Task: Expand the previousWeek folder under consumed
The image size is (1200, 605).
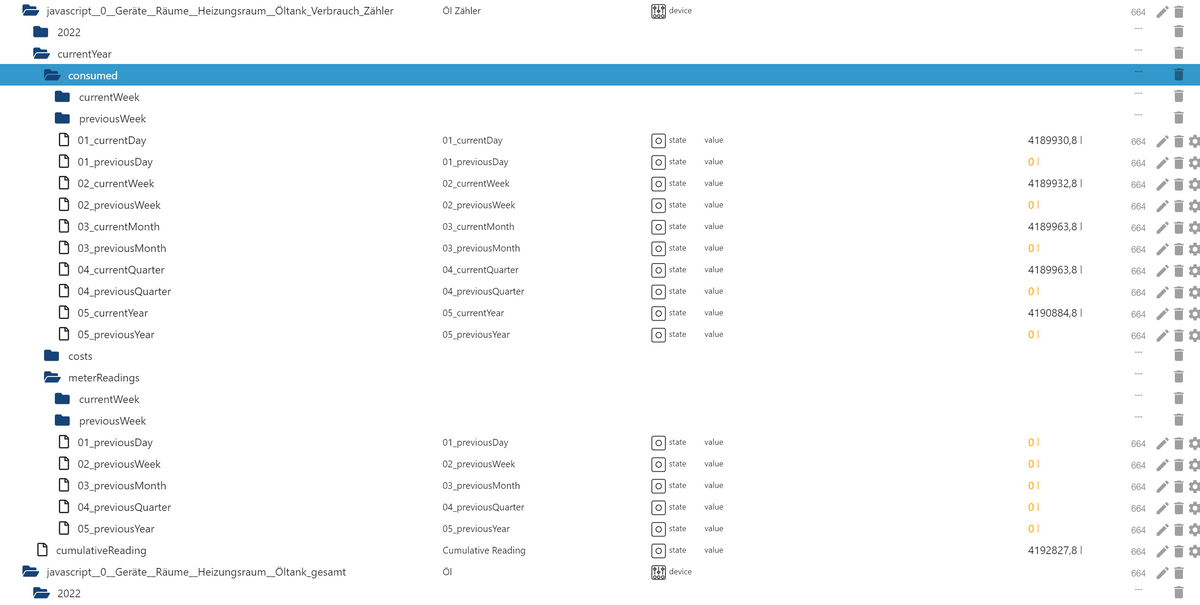Action: (x=62, y=118)
